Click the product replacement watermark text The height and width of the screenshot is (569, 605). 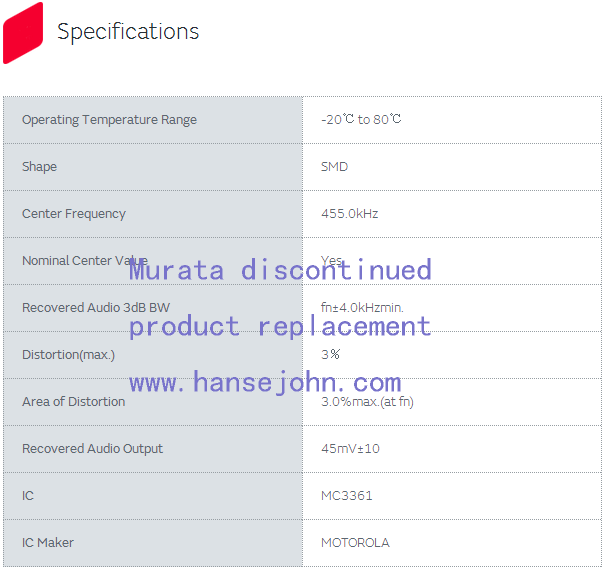(280, 326)
